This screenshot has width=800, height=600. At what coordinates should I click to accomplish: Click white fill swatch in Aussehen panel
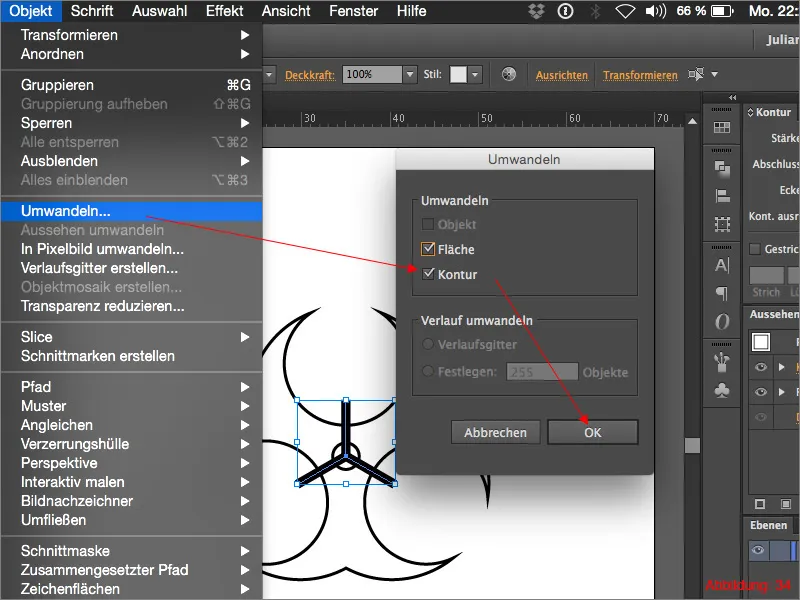(761, 342)
